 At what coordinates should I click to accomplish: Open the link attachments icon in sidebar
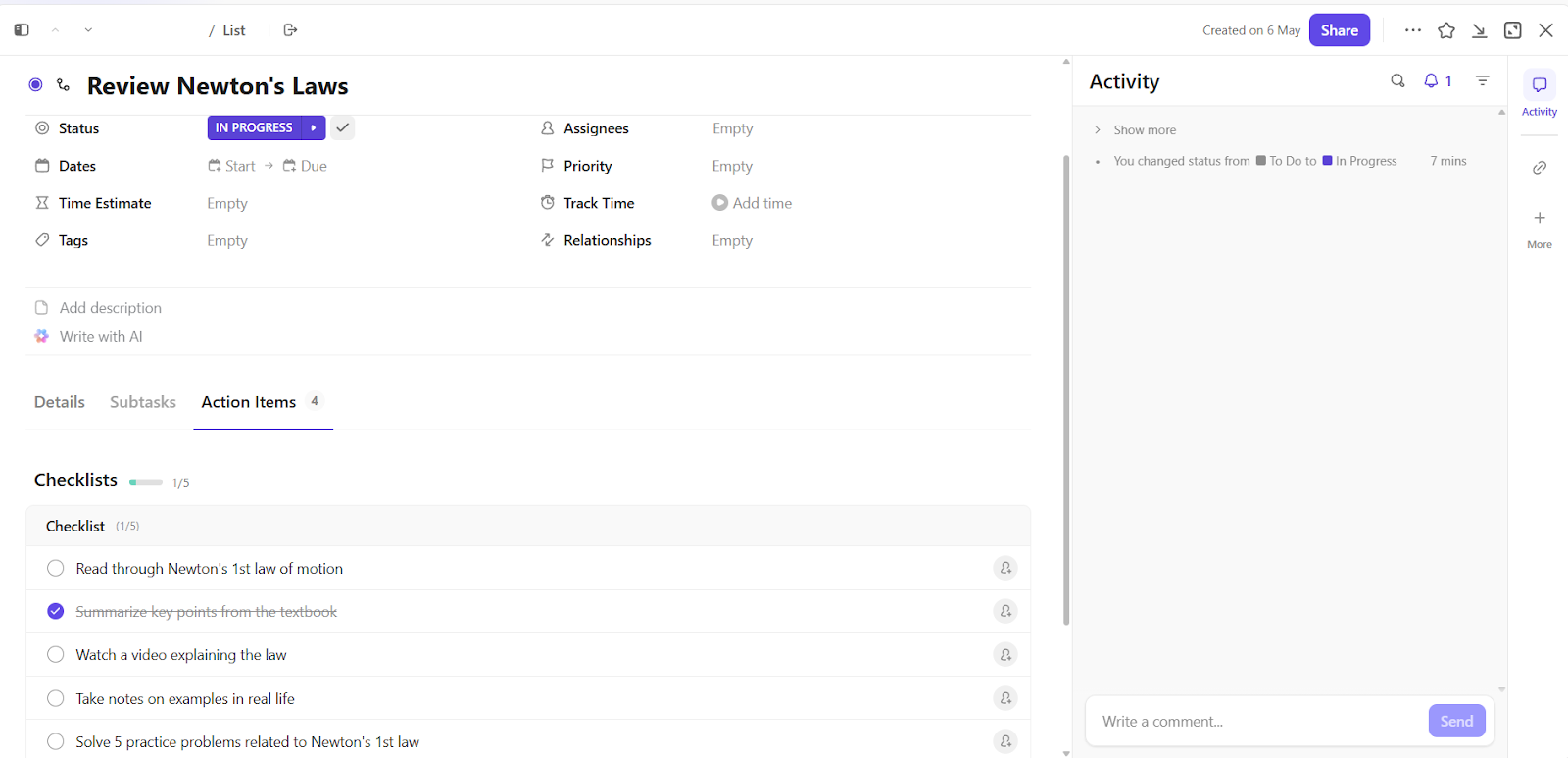click(1540, 168)
